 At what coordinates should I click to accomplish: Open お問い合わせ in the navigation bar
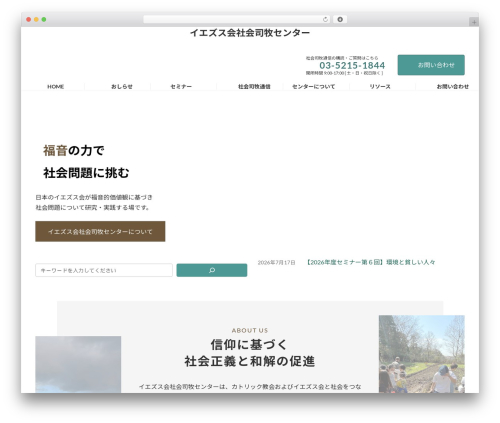(453, 87)
